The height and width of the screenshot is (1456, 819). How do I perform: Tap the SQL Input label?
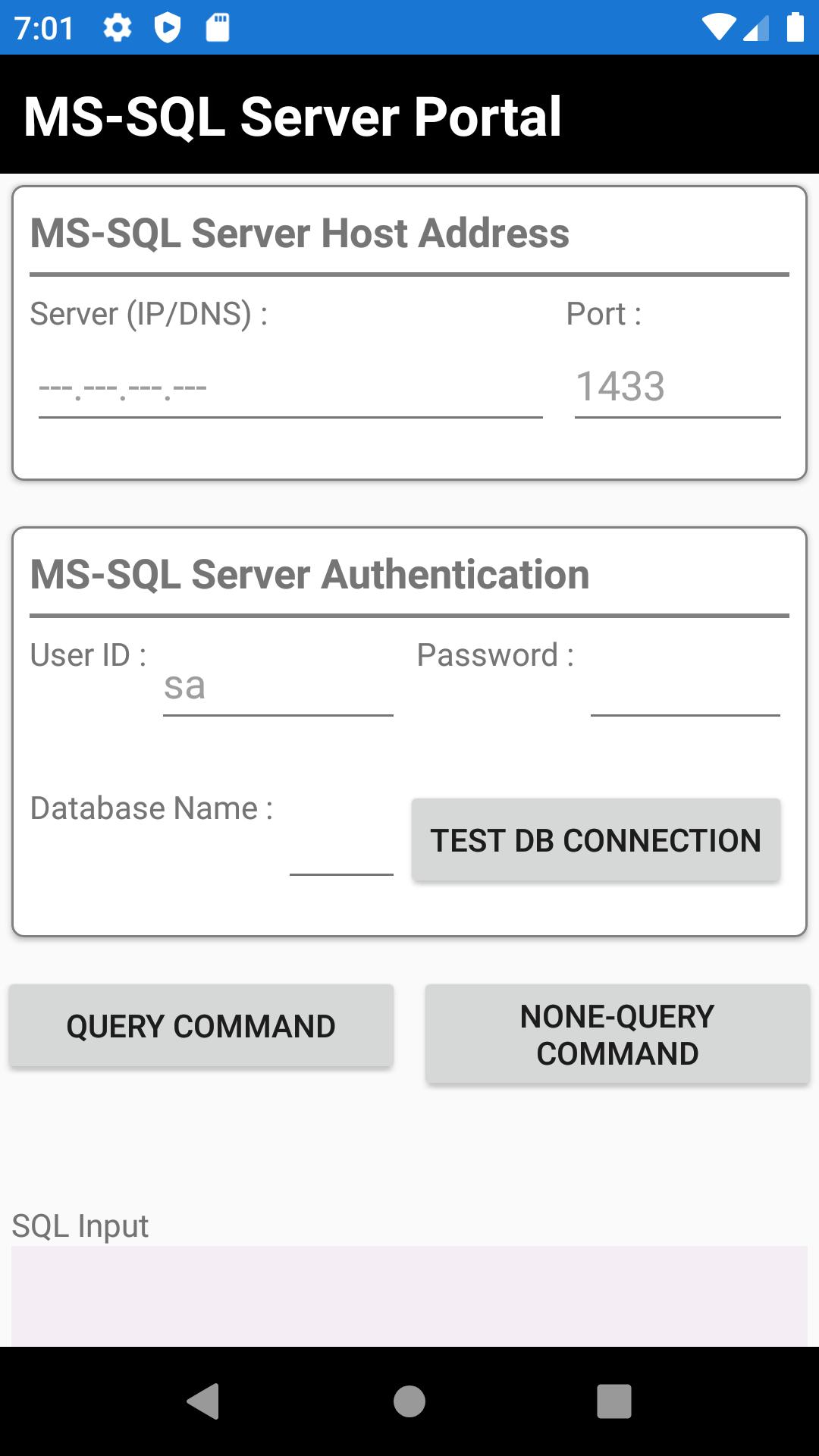click(x=80, y=1226)
